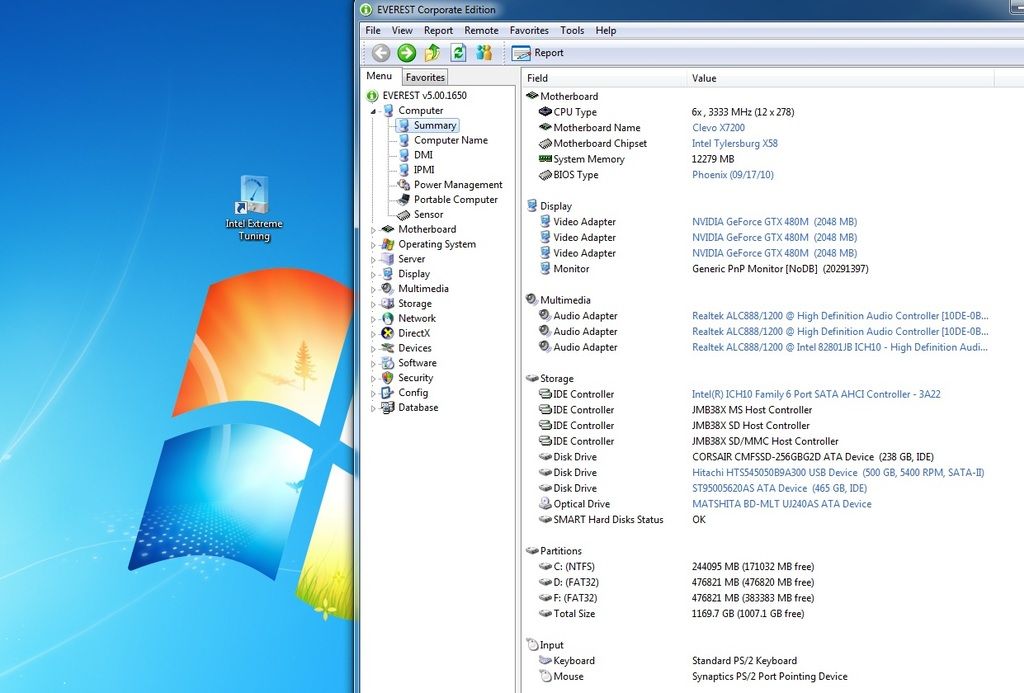Open the Clevo X7200 motherboard link
This screenshot has width=1024, height=693.
coord(718,127)
